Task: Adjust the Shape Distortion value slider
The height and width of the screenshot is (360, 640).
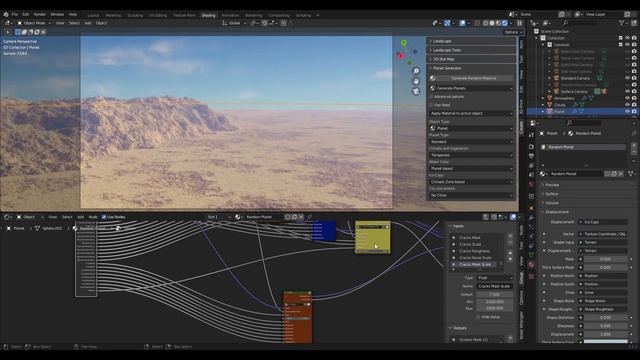Action: point(606,318)
